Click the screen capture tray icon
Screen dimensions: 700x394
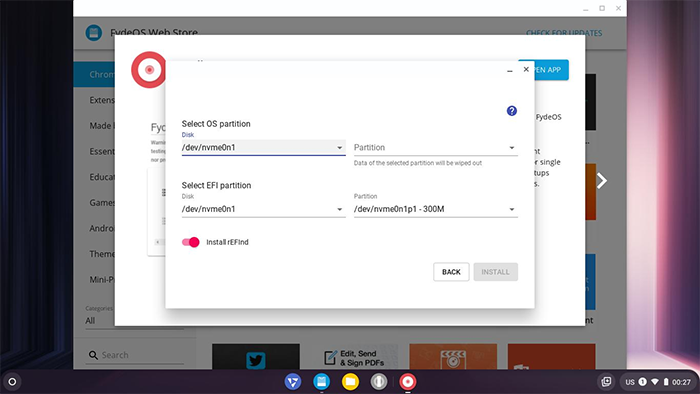coord(606,382)
